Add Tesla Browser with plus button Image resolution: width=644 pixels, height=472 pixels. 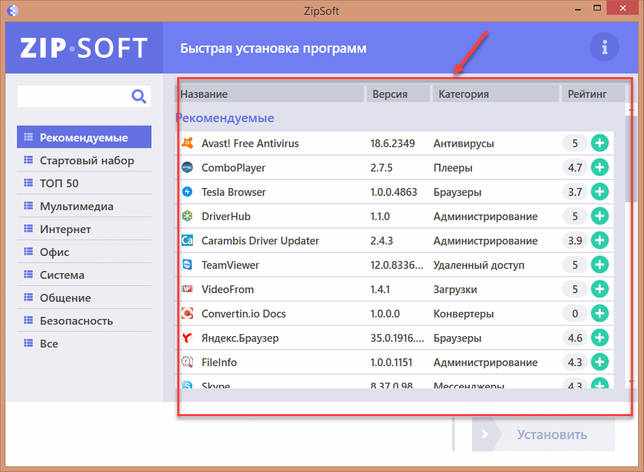[600, 191]
